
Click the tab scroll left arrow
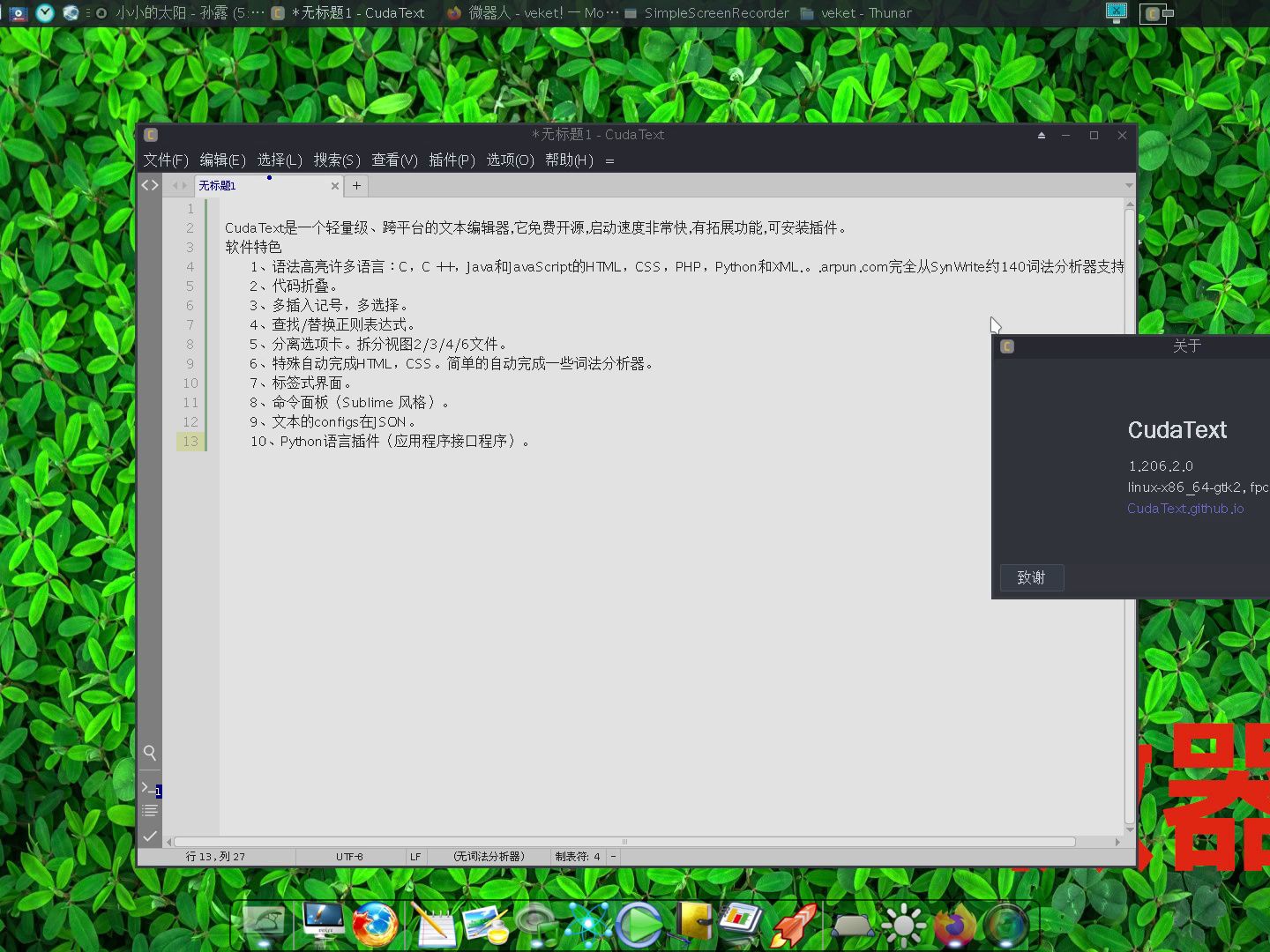pos(176,185)
